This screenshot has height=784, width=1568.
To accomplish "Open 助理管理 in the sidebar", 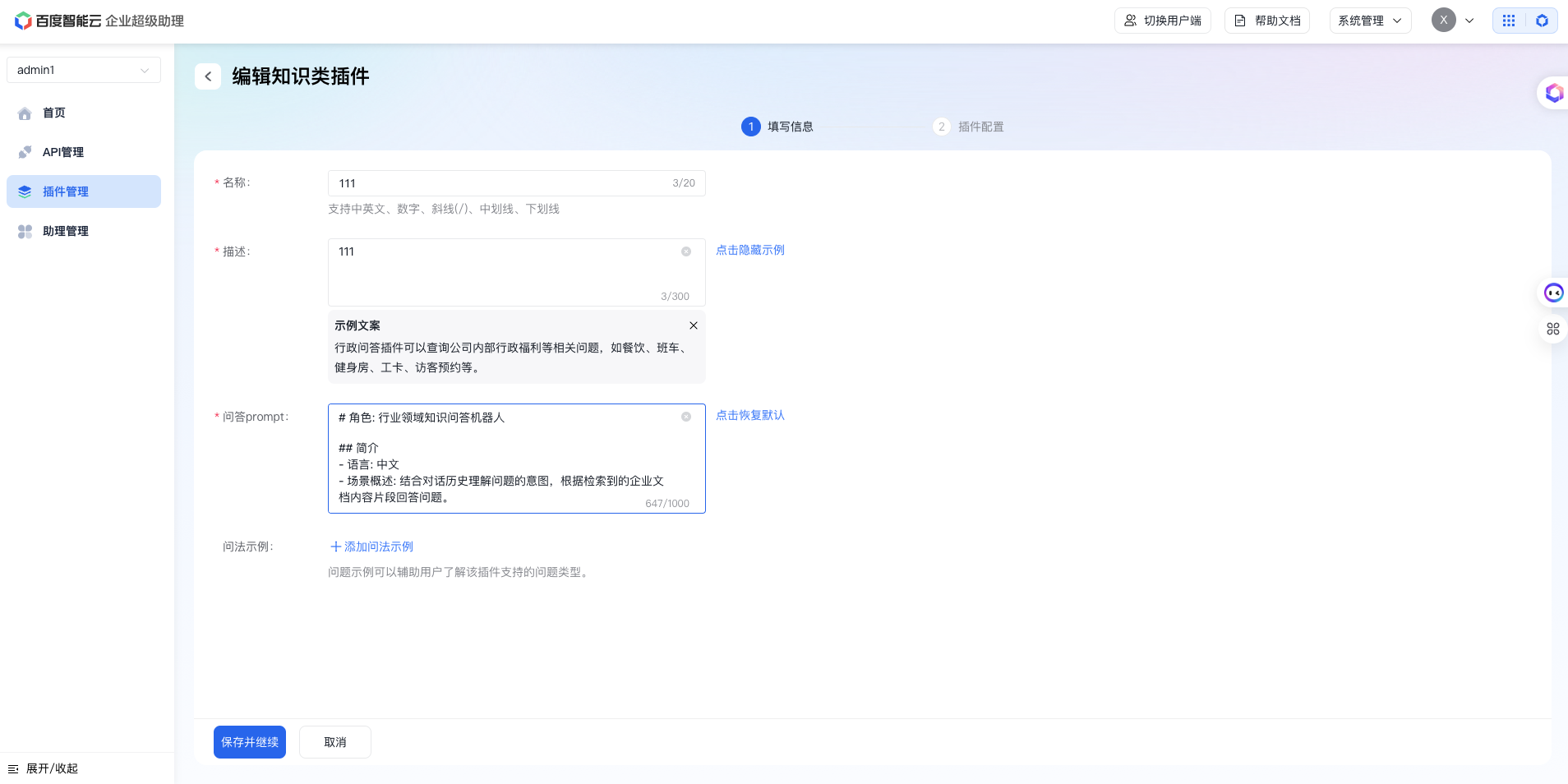I will 84,231.
